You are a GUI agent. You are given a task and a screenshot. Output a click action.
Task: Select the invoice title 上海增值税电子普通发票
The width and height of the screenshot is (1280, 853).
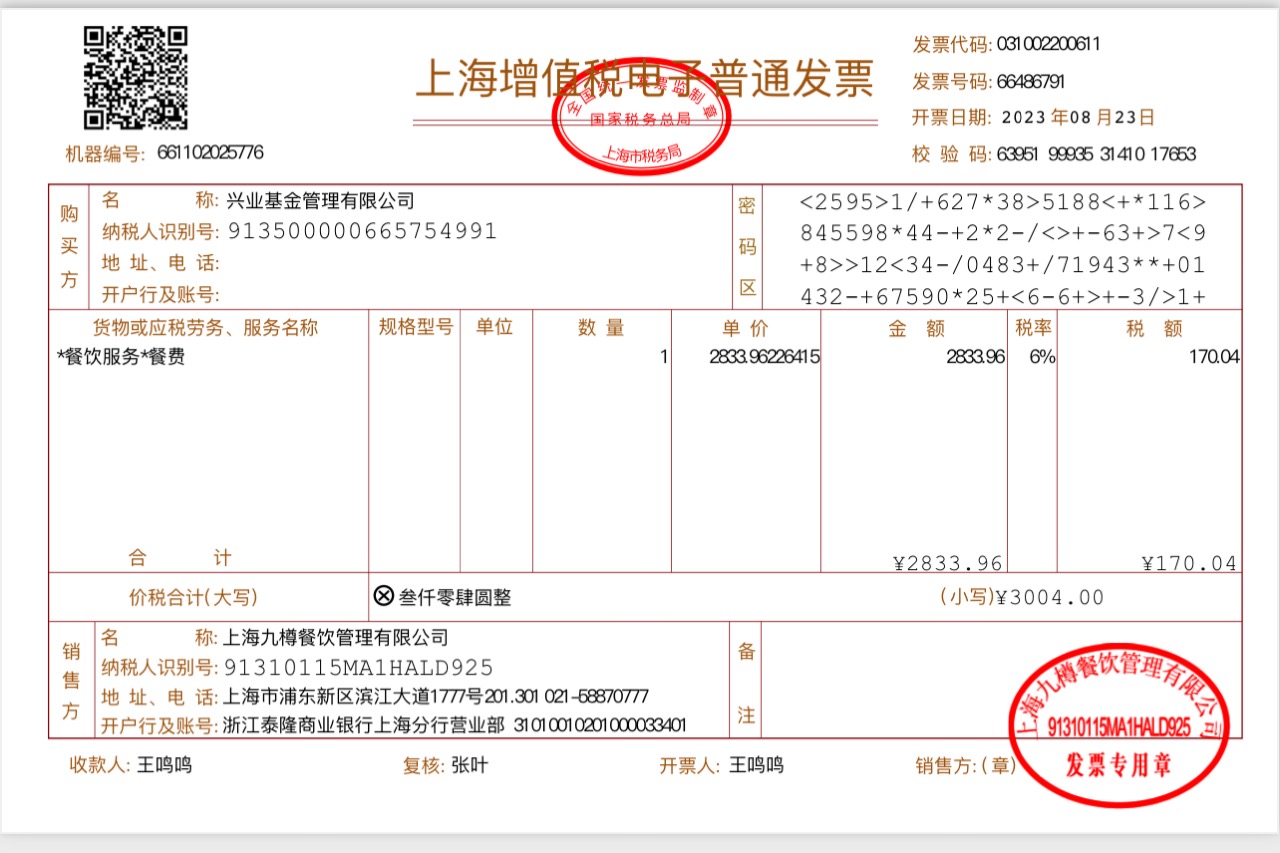pos(645,79)
